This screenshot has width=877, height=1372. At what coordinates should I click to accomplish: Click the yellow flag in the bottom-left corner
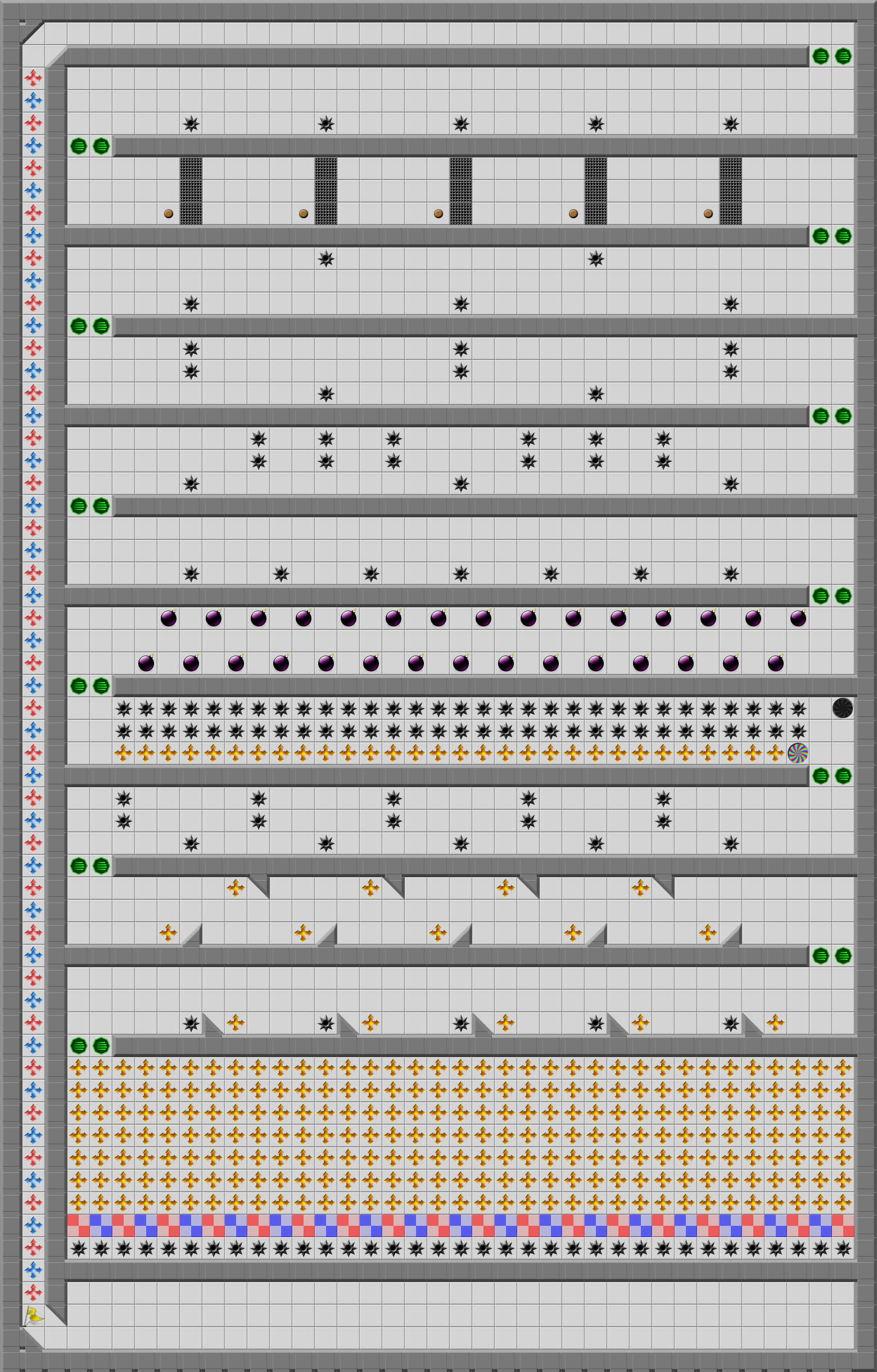pos(34,1316)
